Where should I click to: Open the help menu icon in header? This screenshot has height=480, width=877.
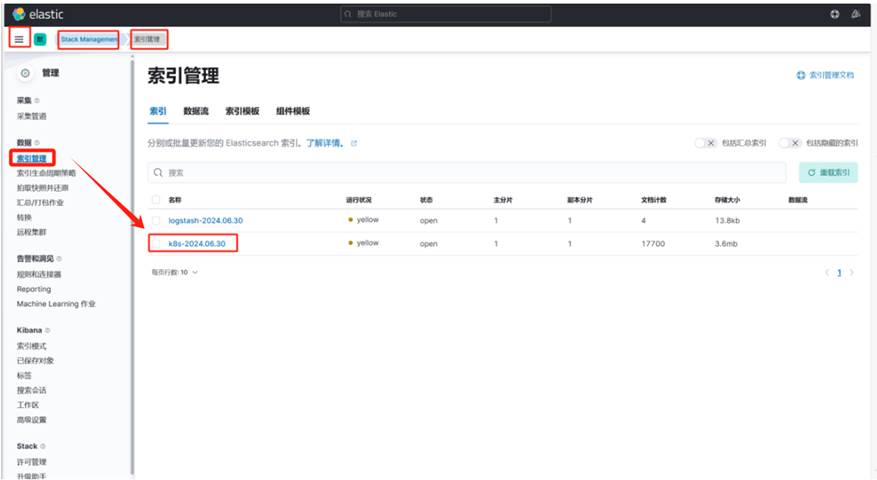834,14
